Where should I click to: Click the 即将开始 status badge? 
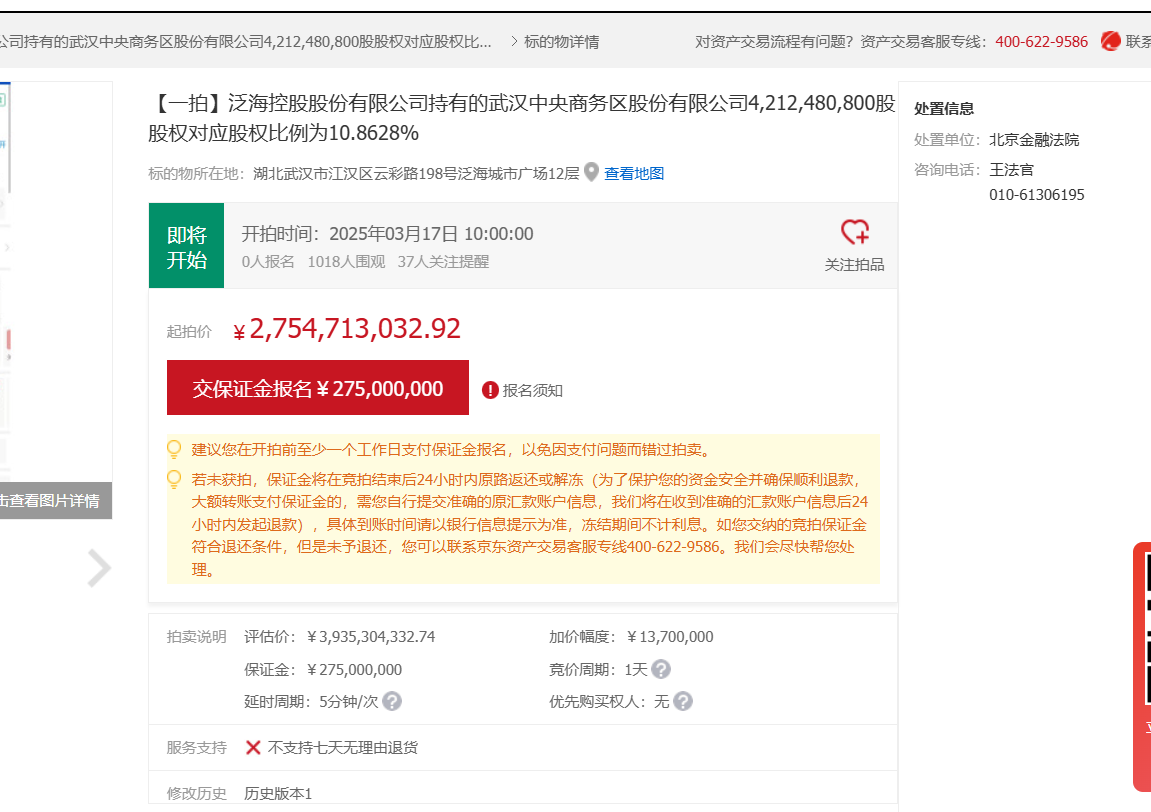pos(186,246)
